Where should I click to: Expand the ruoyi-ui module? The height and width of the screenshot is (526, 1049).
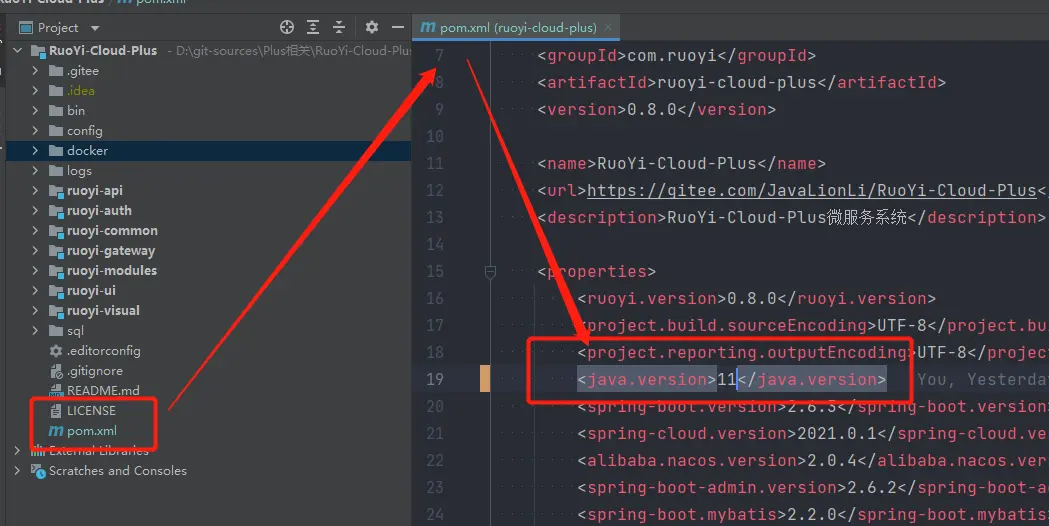point(35,290)
